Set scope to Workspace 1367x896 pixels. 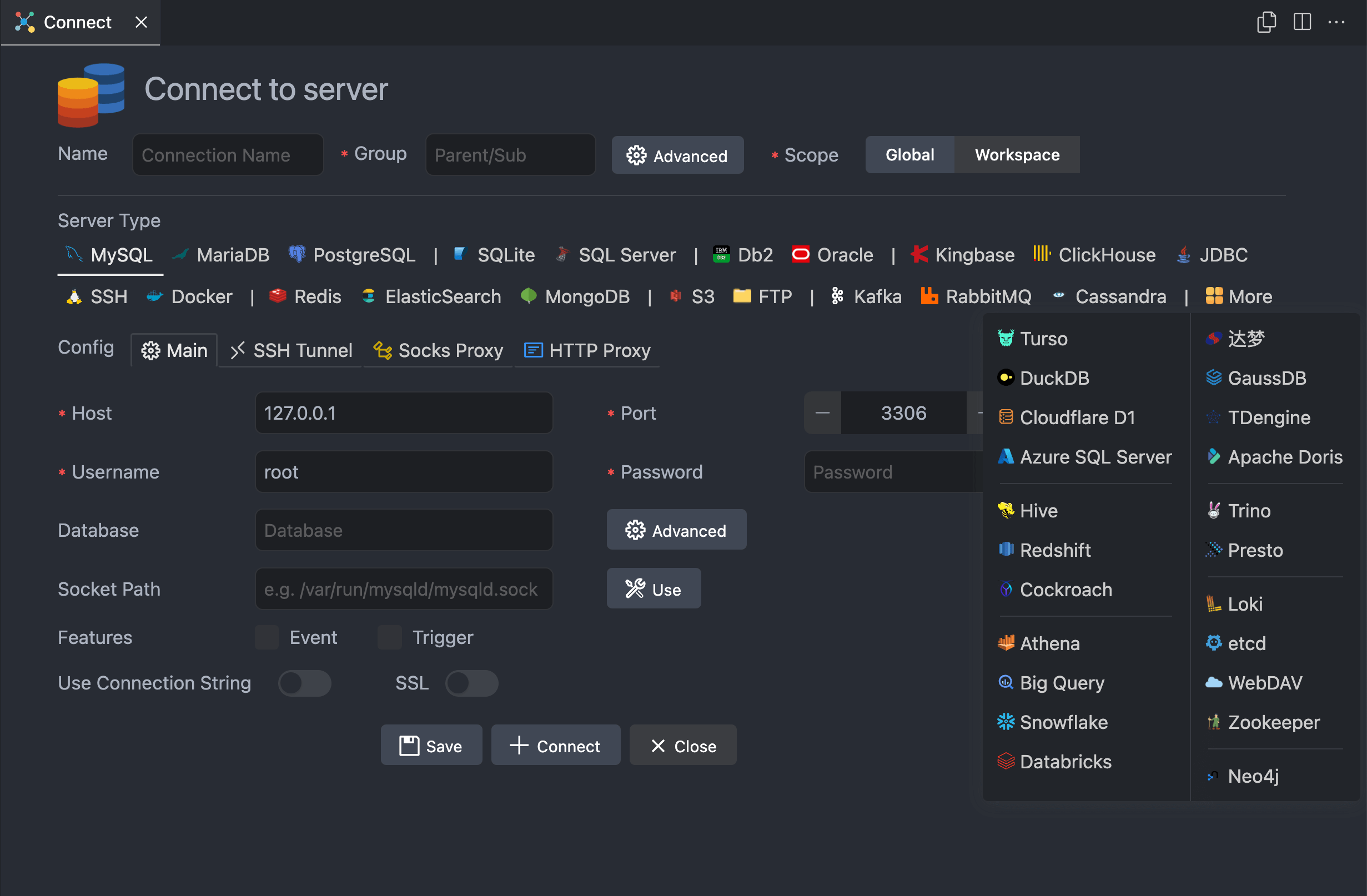[1017, 155]
